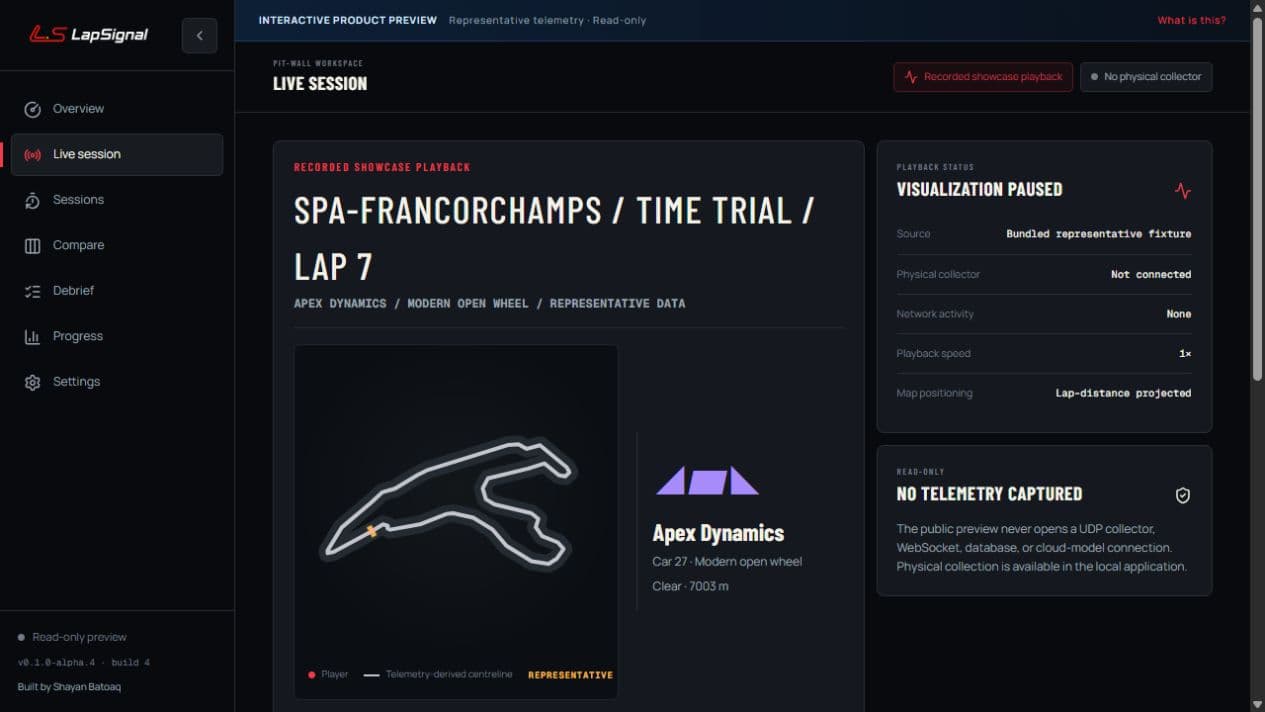This screenshot has width=1265, height=712.
Task: Click 'Built by Shayan Batoaq' credit
Action: pyautogui.click(x=69, y=687)
